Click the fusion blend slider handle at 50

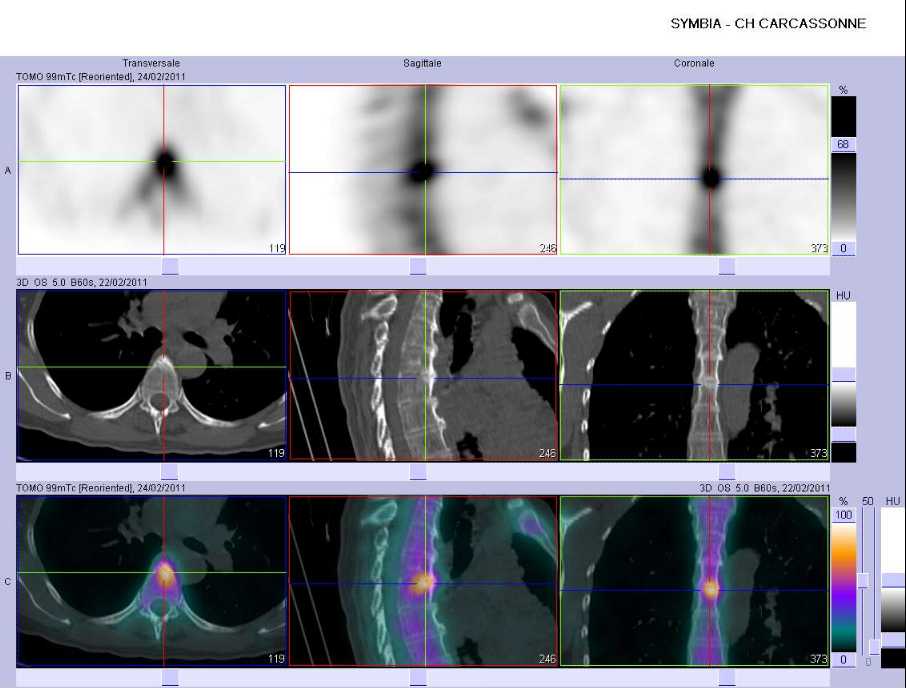[863, 581]
